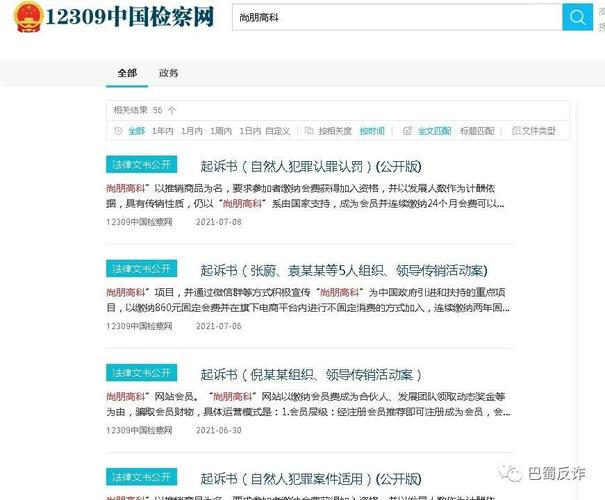This screenshot has width=605, height=500.
Task: Filter results to 1周内
Action: tap(221, 131)
